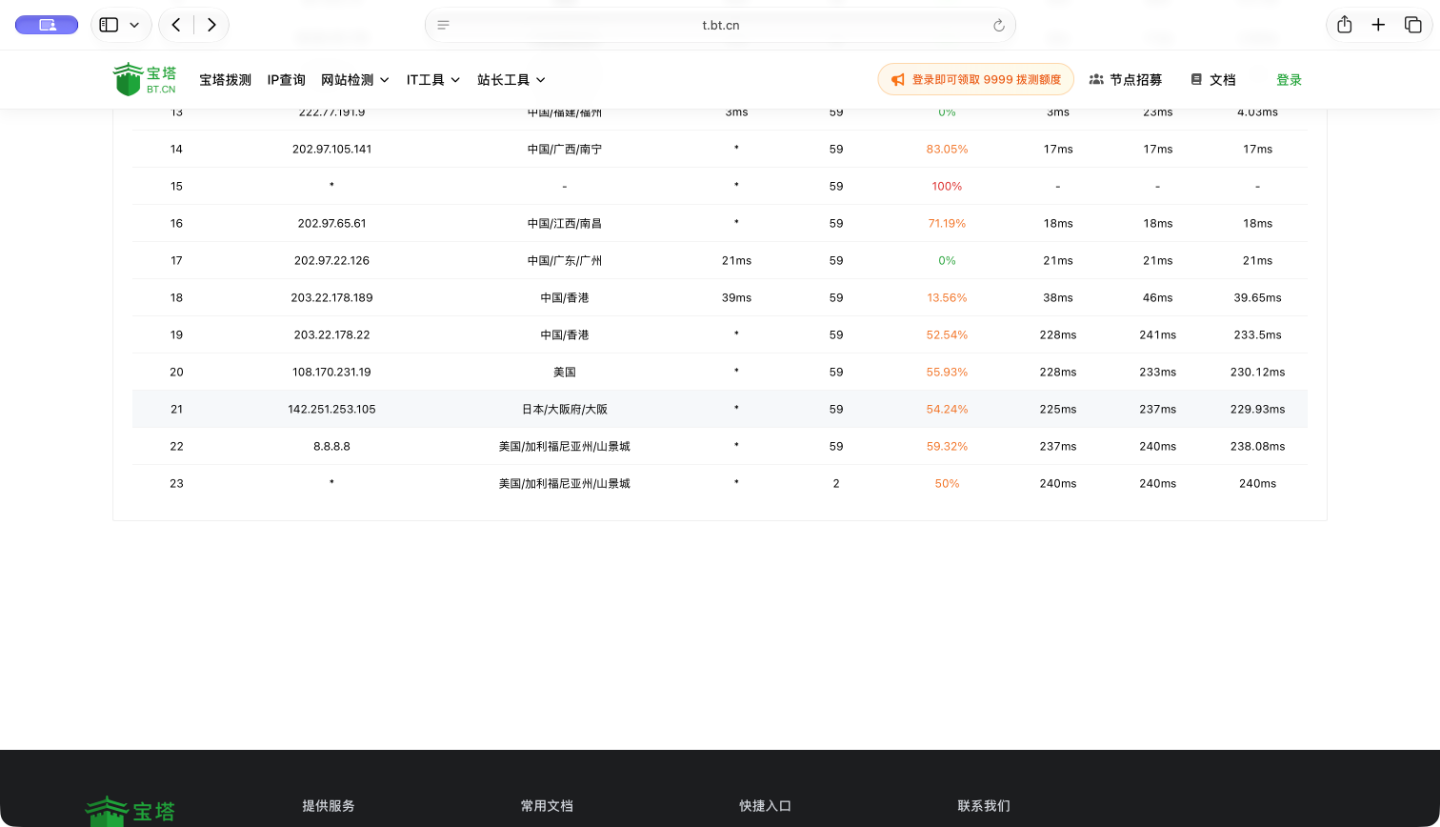Image resolution: width=1440 pixels, height=827 pixels.
Task: Click the document icon beside 文档
Action: 1196,79
